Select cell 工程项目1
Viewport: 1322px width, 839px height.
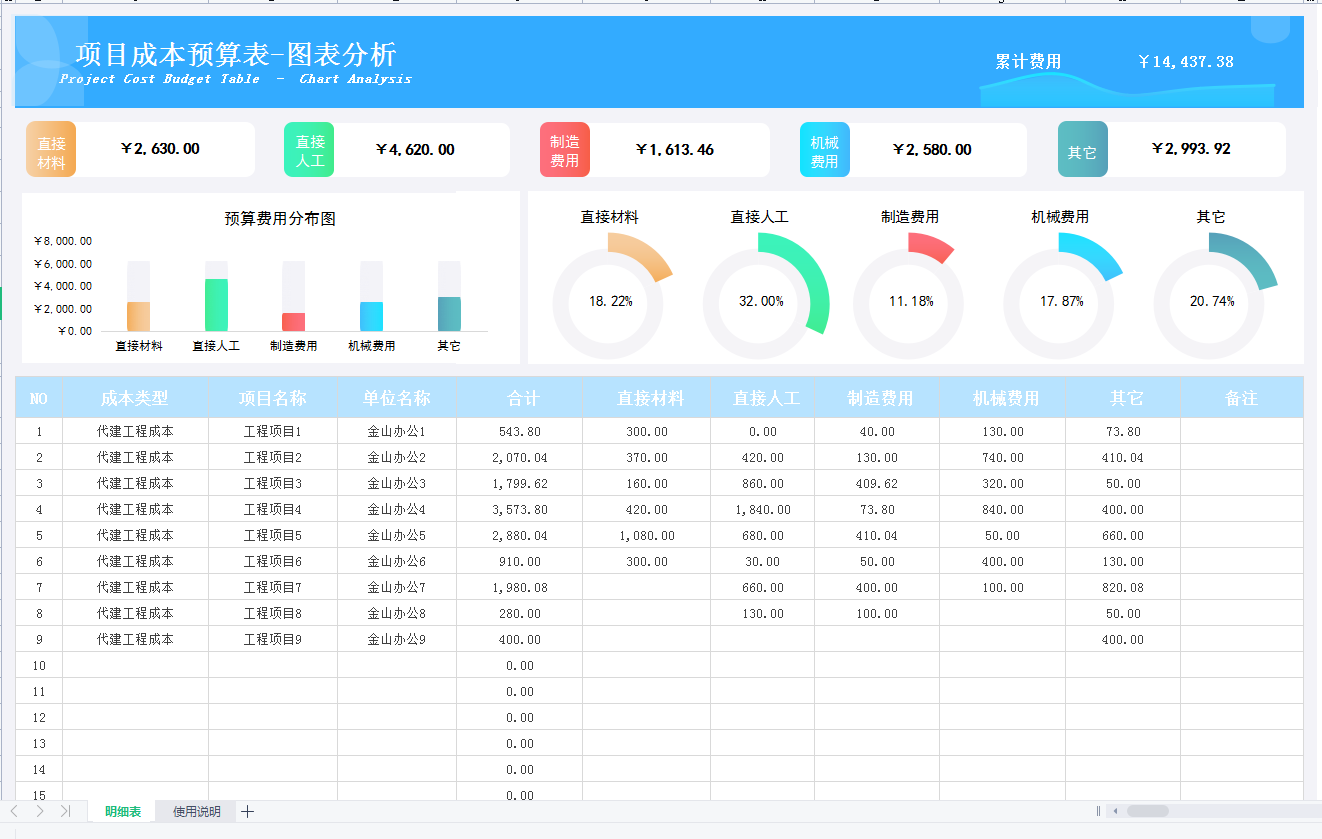pyautogui.click(x=273, y=432)
